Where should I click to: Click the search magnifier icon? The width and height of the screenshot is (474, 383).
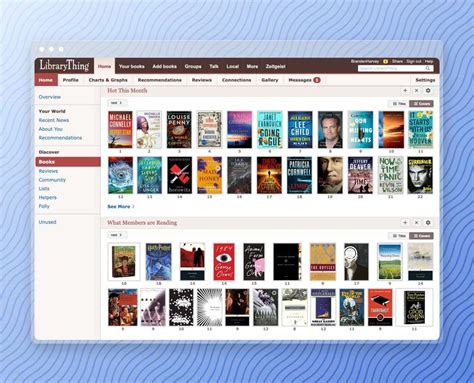tap(428, 68)
